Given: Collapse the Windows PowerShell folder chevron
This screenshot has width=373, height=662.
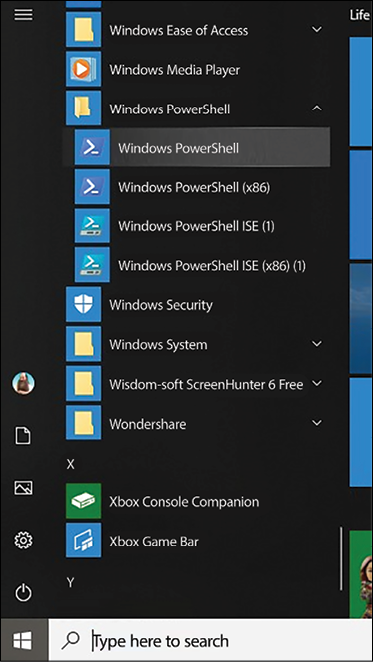Looking at the screenshot, I should point(317,109).
